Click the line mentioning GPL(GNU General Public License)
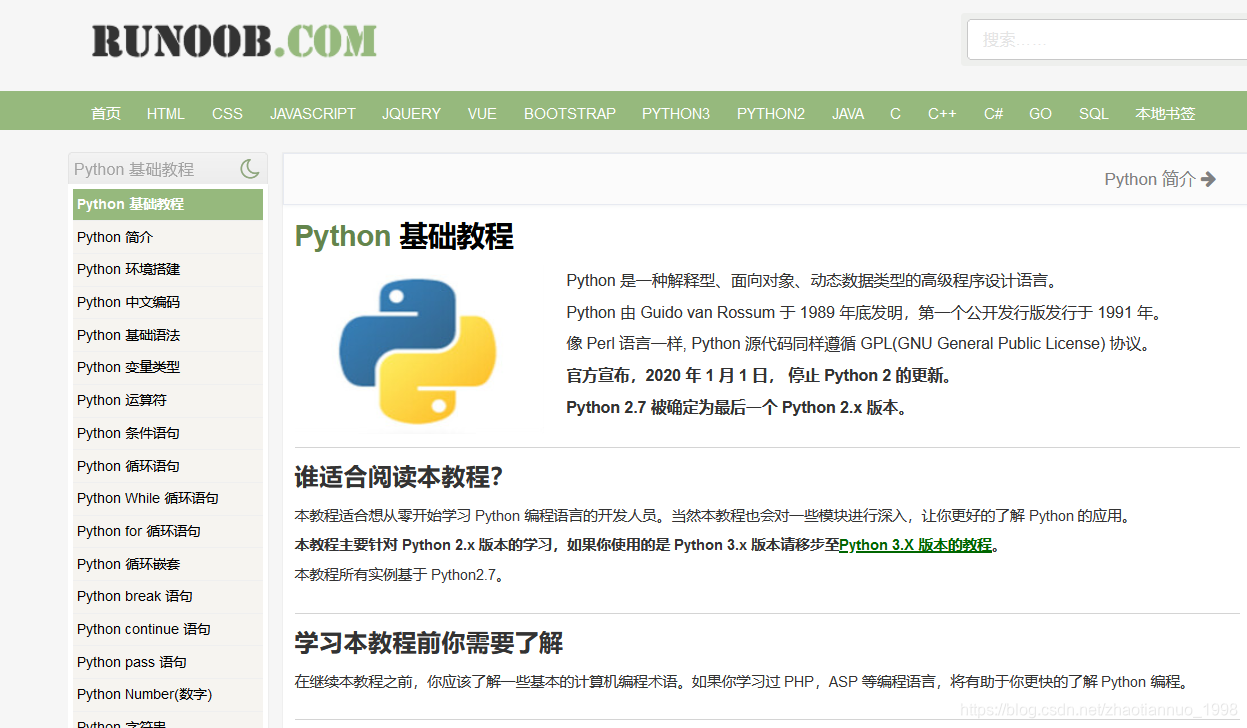The height and width of the screenshot is (728, 1247). (859, 344)
